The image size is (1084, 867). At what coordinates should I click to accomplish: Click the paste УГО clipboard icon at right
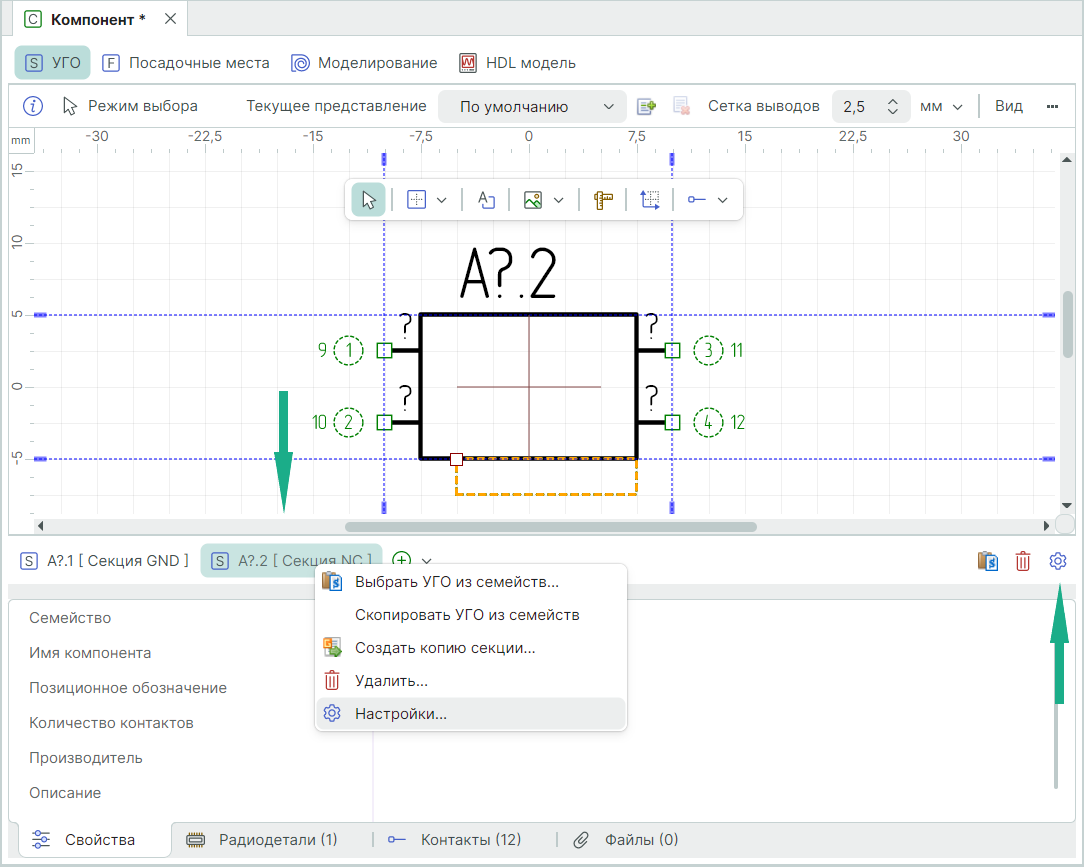coord(988,561)
